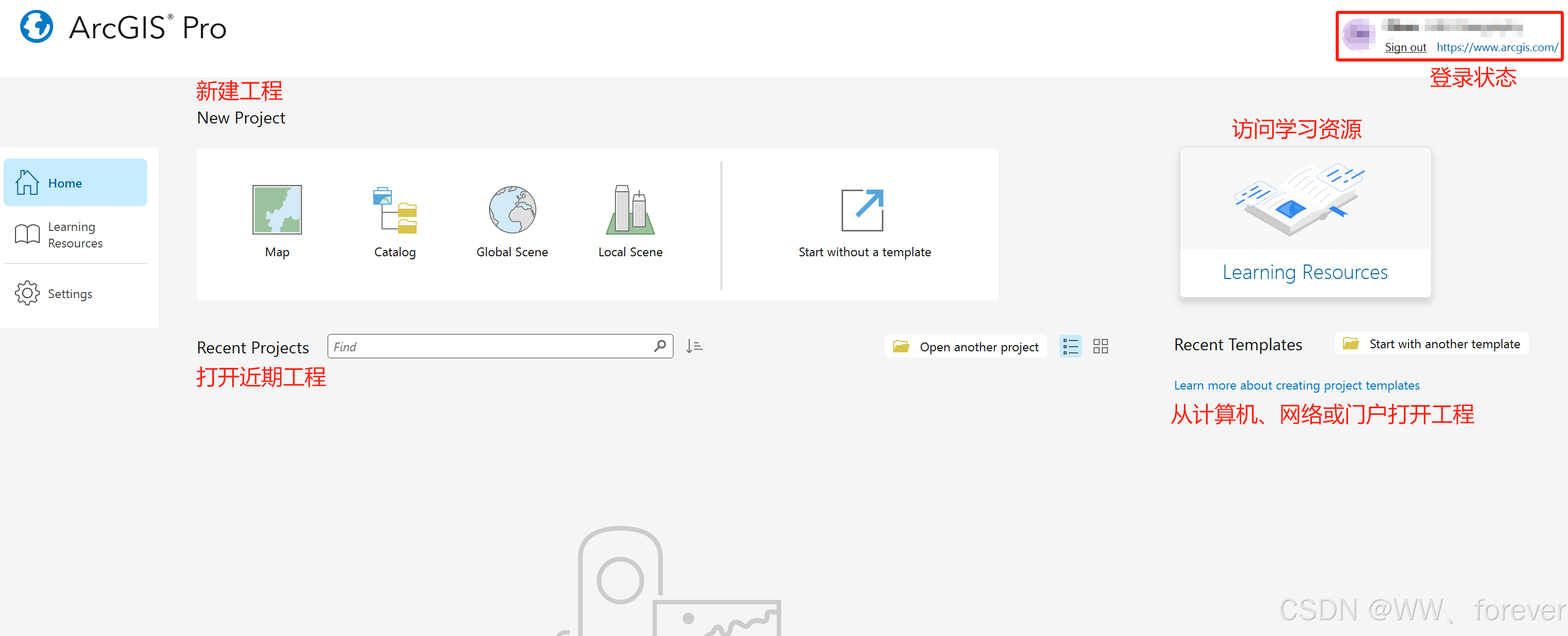The height and width of the screenshot is (636, 1568).
Task: Switch to grid view toggle
Action: [x=1101, y=346]
